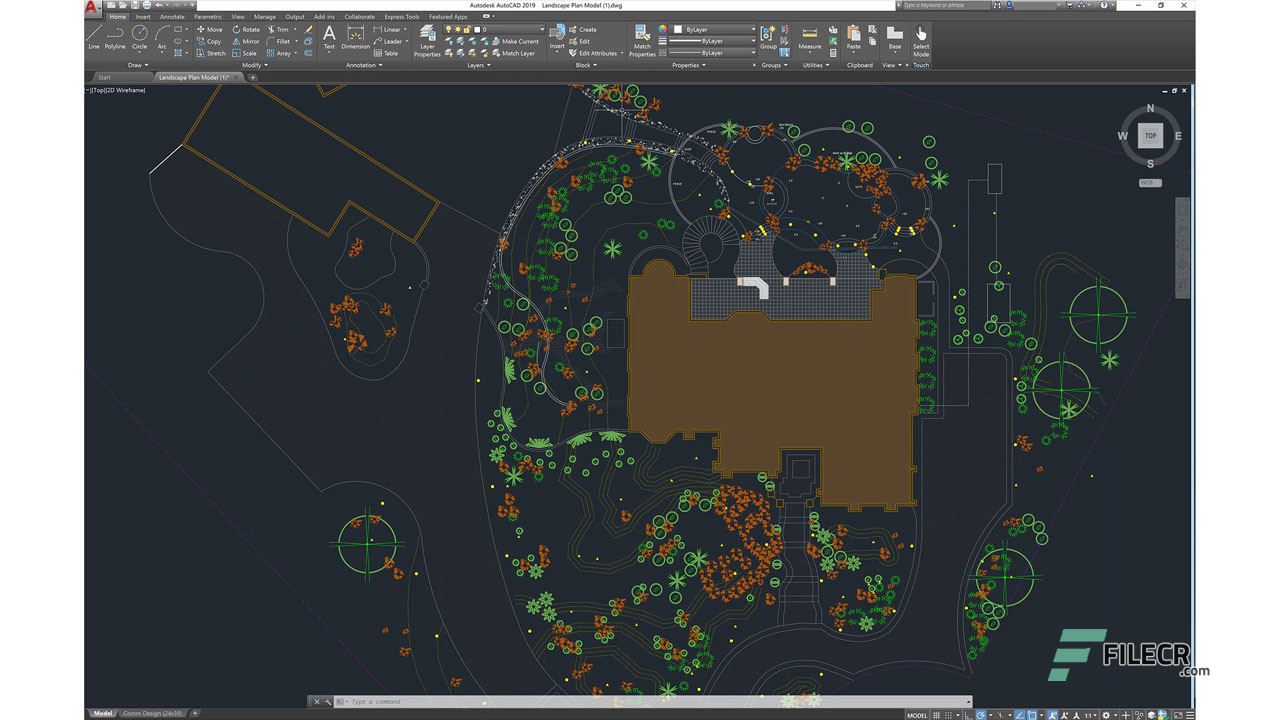Click Match Properties icon
Image resolution: width=1280 pixels, height=720 pixels.
(x=642, y=41)
